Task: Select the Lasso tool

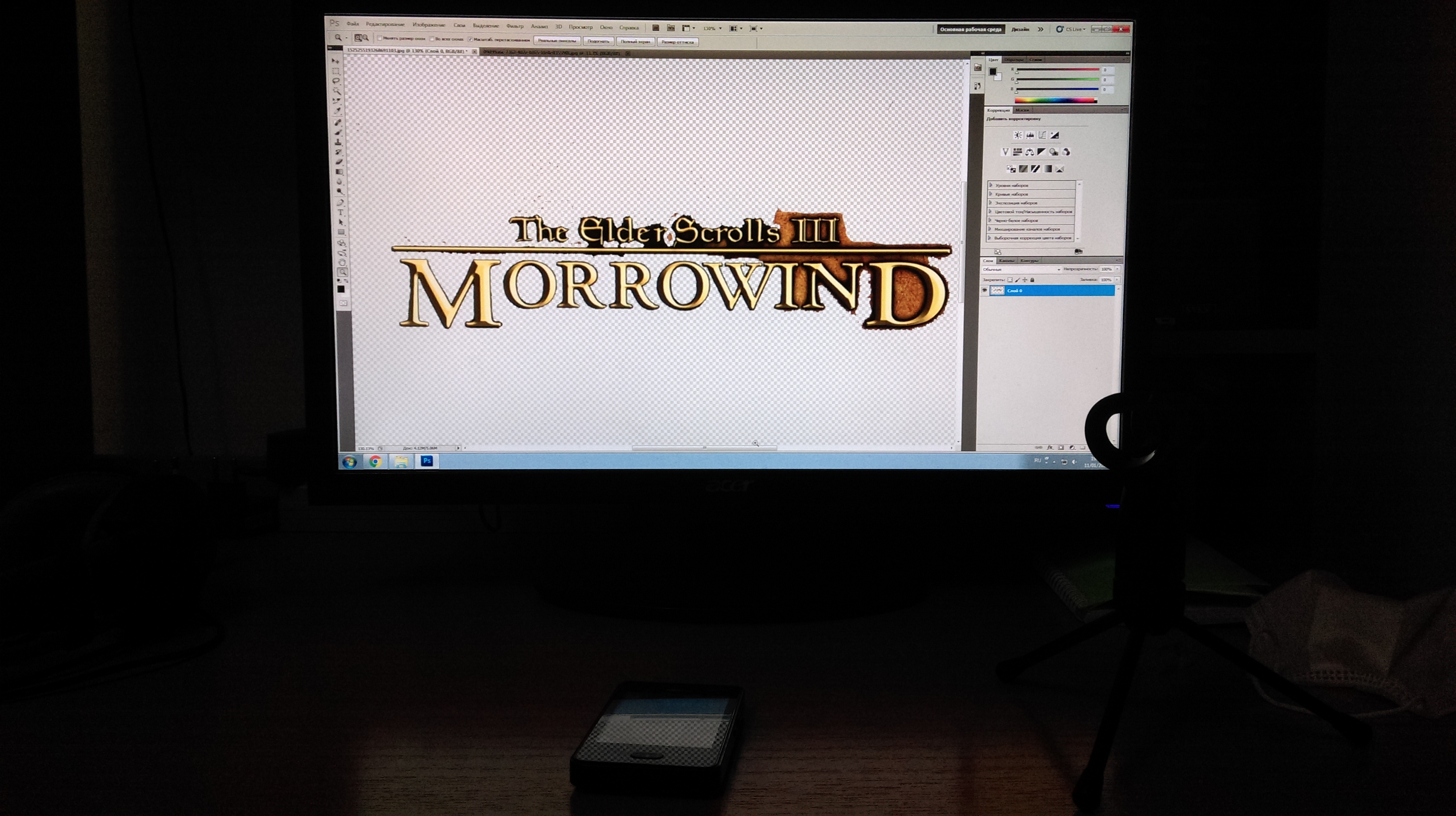Action: 336,81
